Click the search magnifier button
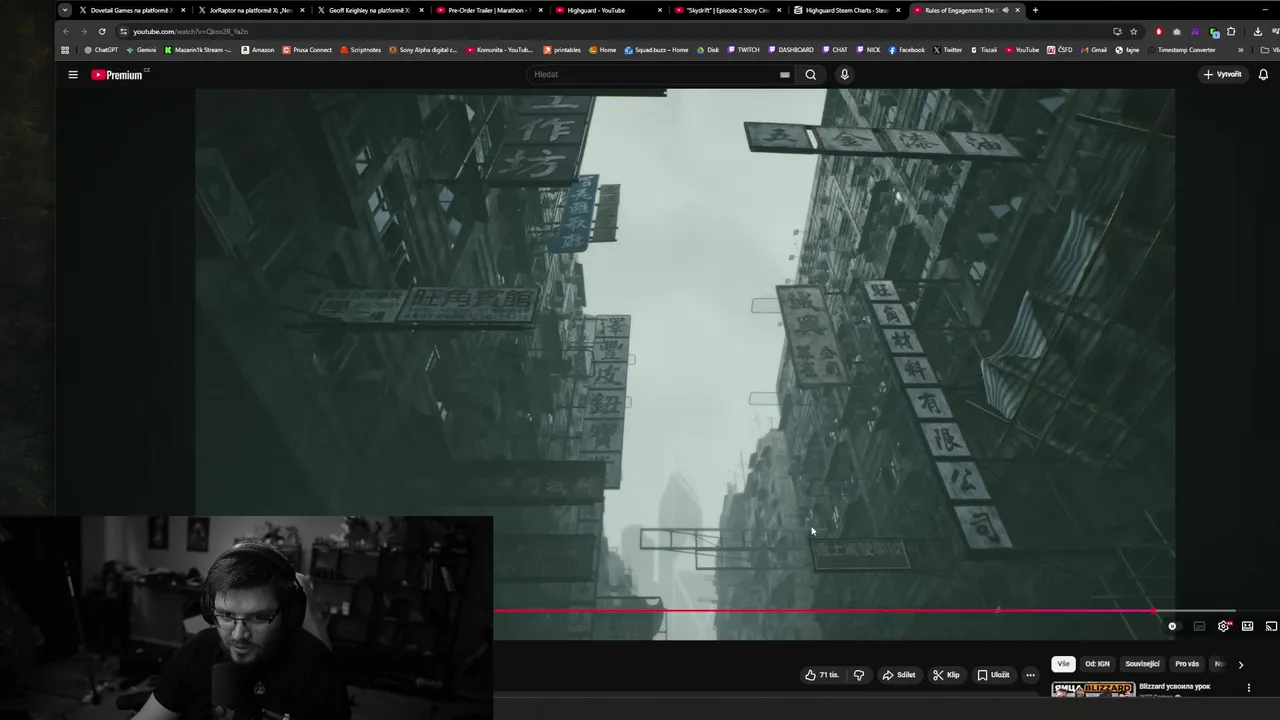 811,74
